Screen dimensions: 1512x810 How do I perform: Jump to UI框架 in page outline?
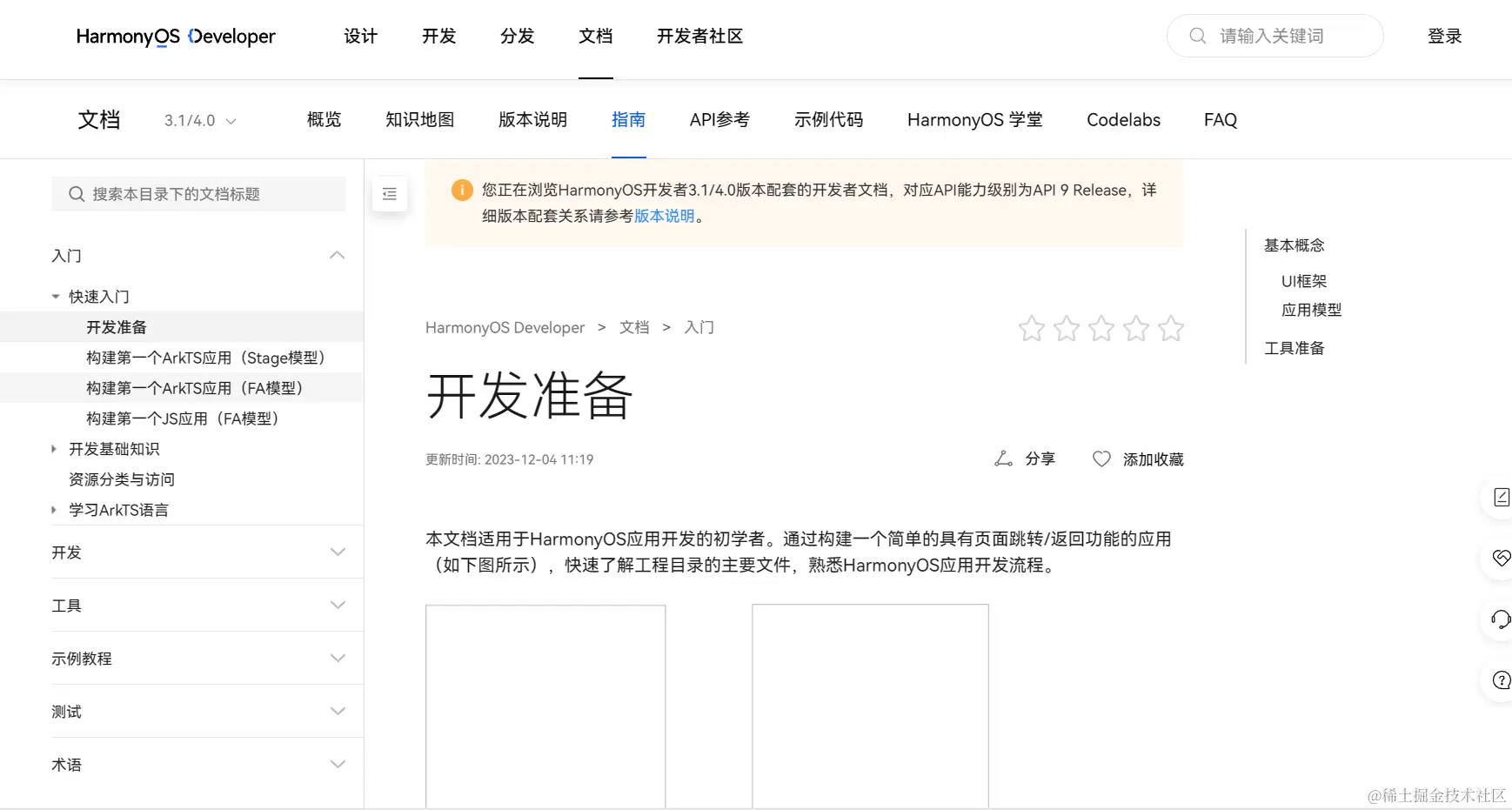pyautogui.click(x=1304, y=281)
